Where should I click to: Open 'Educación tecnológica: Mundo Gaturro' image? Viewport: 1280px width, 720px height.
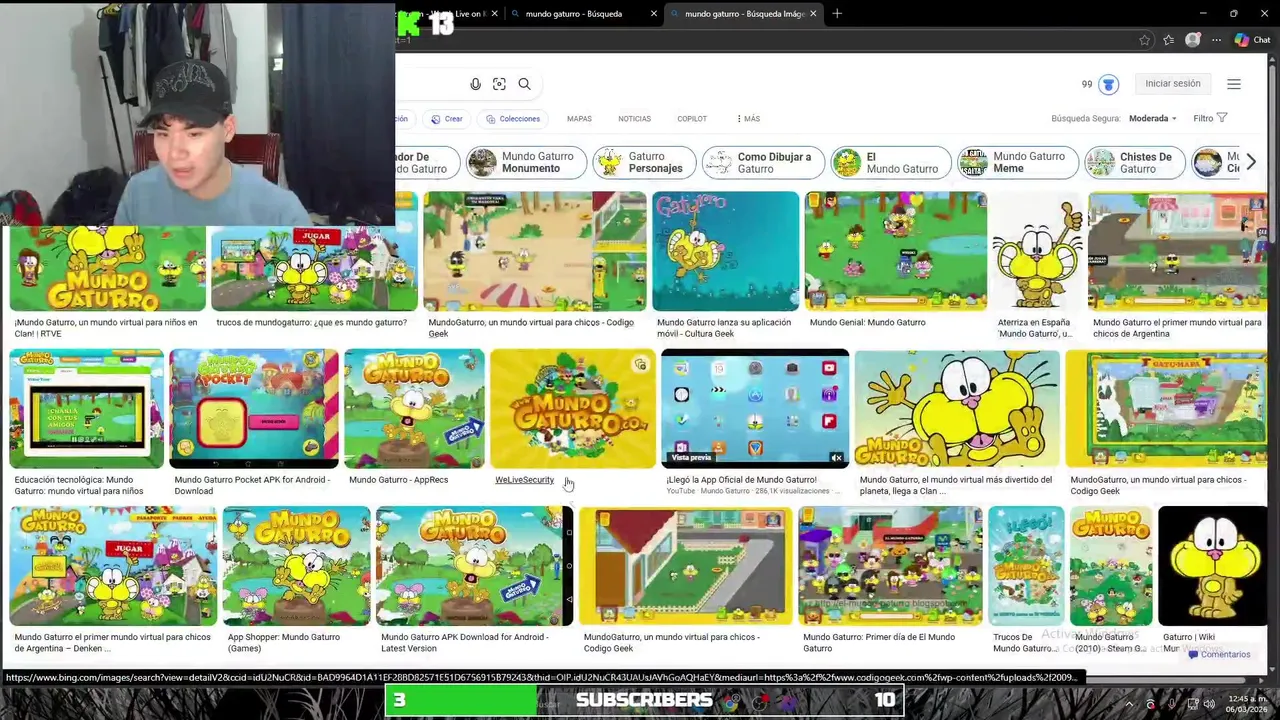(x=87, y=409)
